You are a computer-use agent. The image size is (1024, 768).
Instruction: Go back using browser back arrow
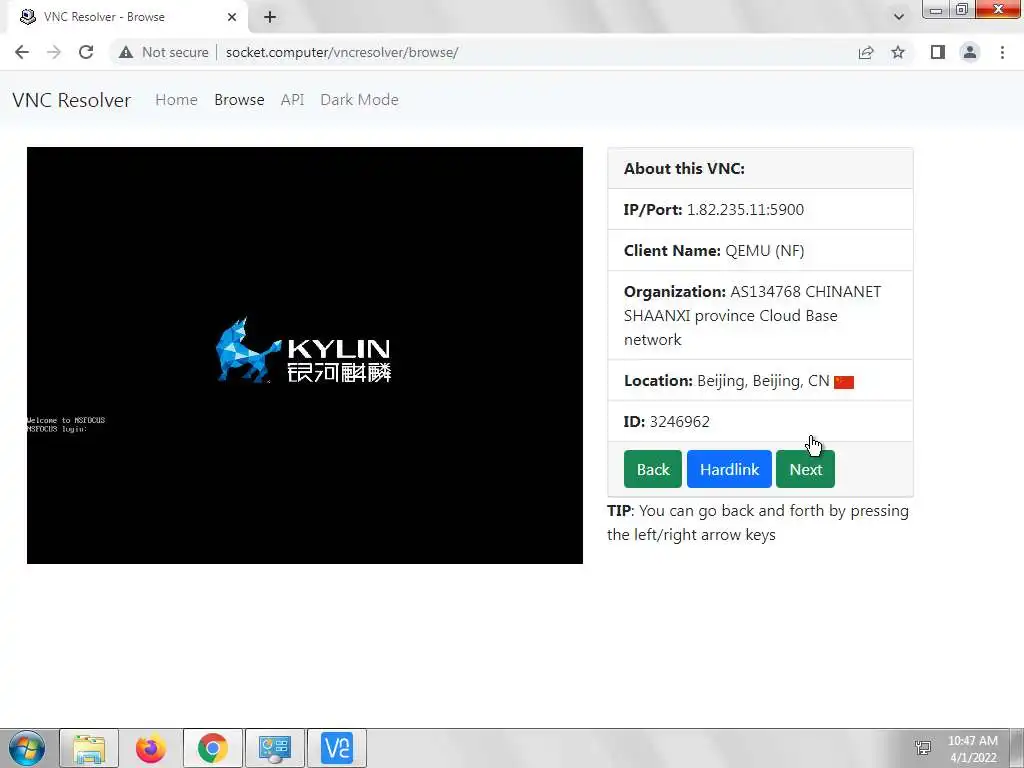[x=22, y=52]
